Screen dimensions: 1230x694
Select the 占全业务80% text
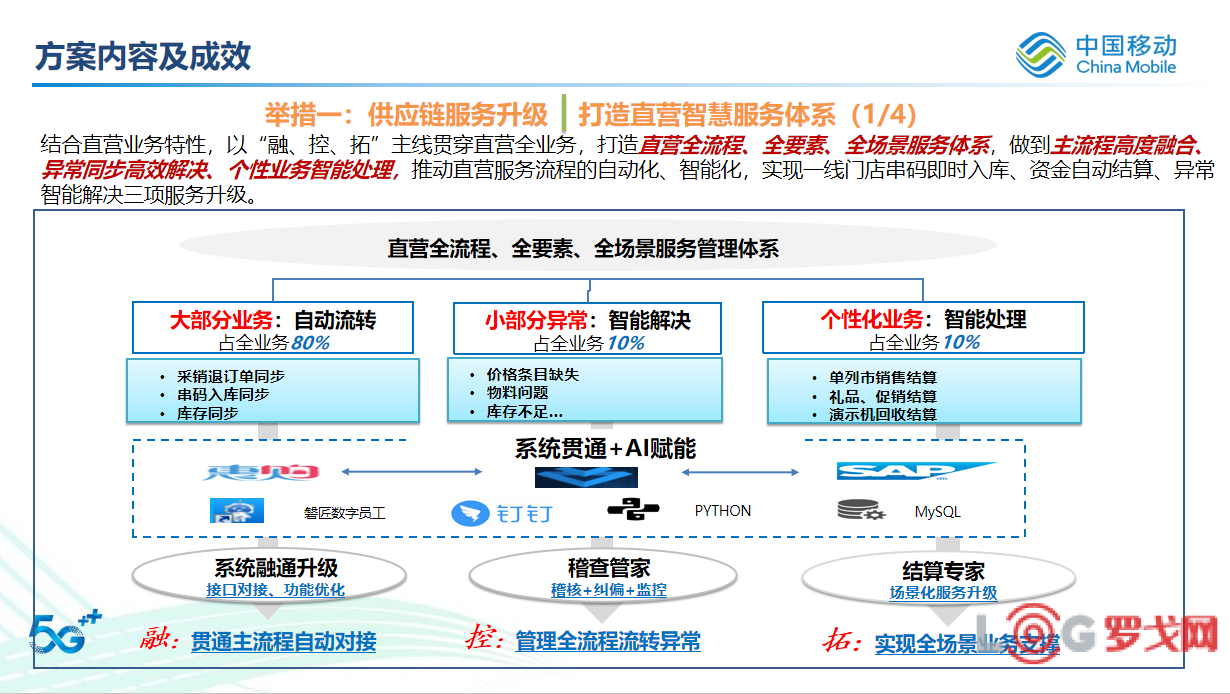click(x=272, y=342)
